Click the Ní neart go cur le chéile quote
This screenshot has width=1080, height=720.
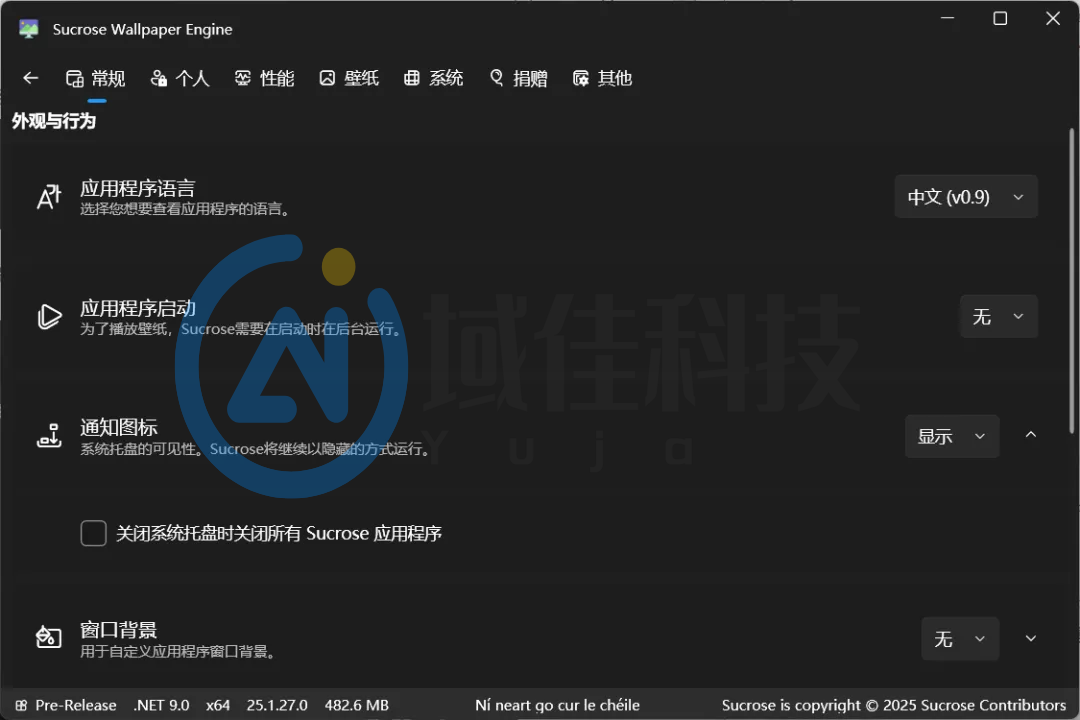[557, 706]
